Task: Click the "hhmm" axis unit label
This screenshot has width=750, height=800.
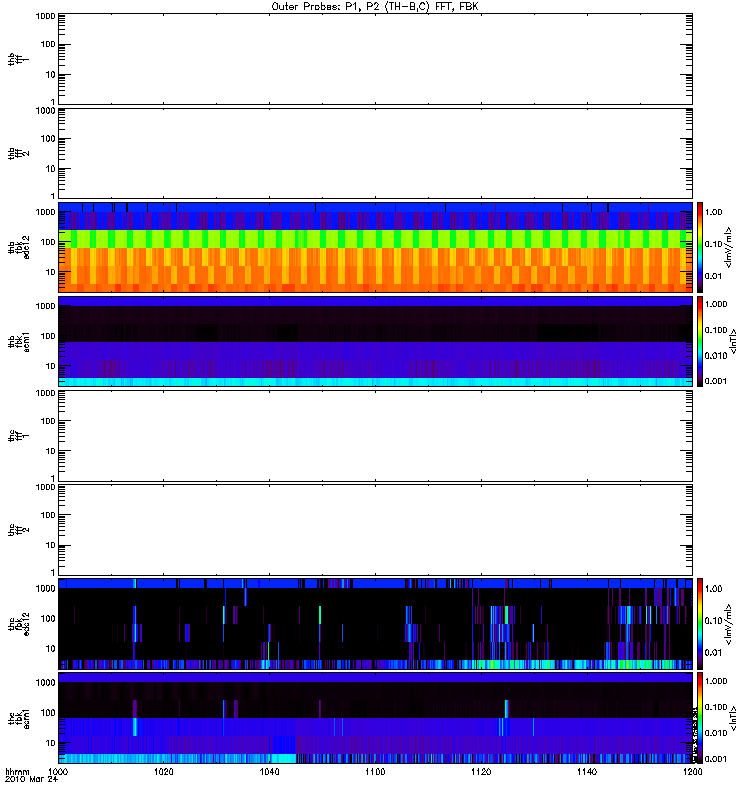Action: (17, 772)
